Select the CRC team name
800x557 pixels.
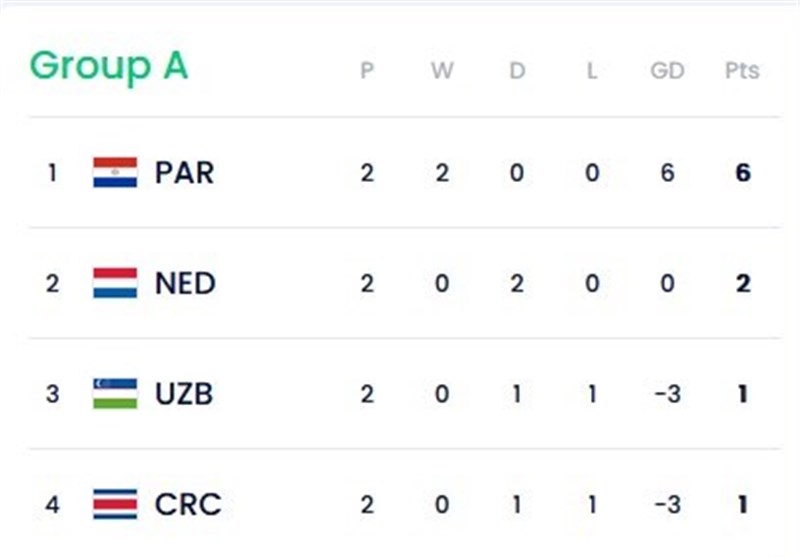pyautogui.click(x=187, y=504)
